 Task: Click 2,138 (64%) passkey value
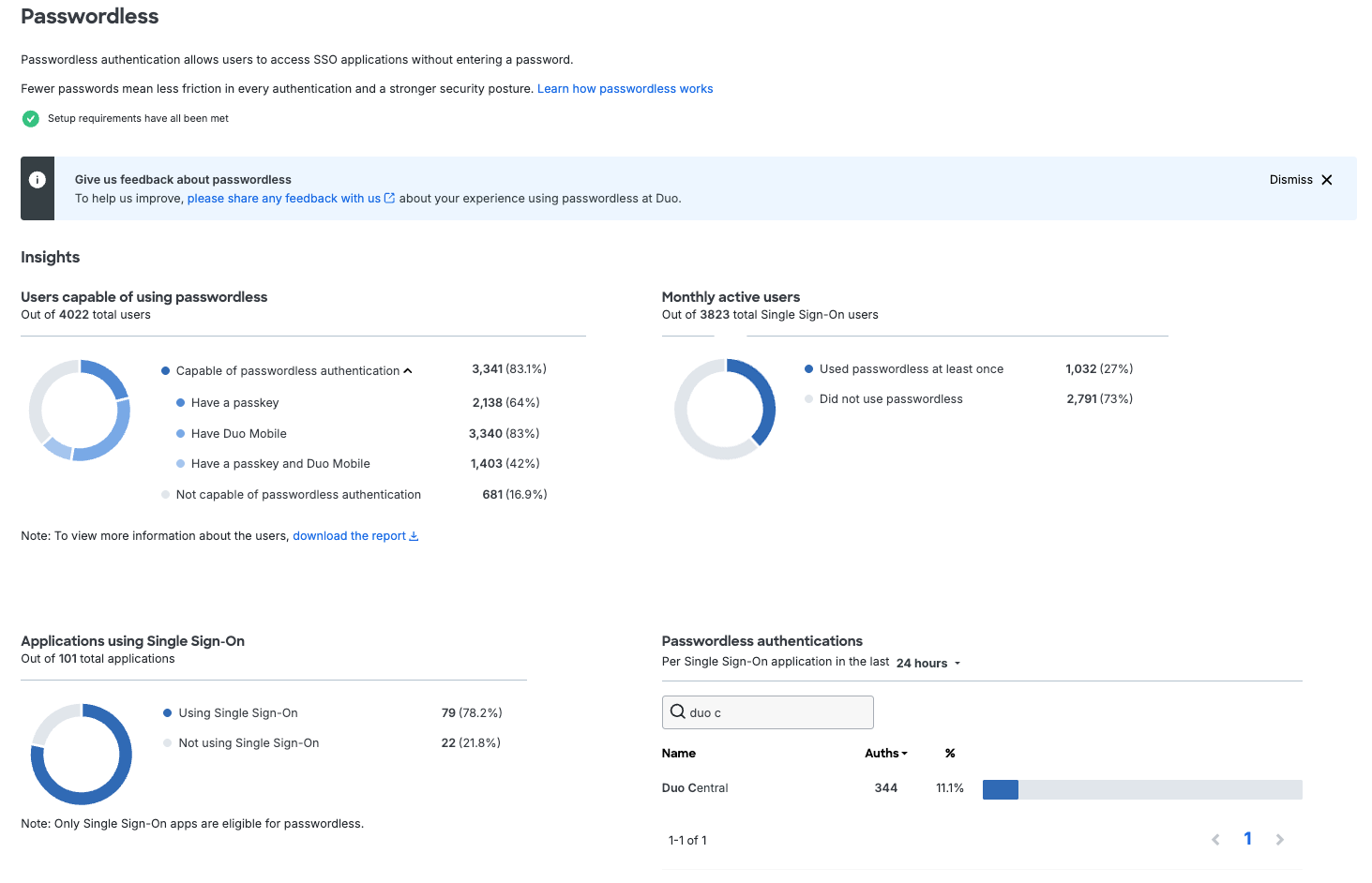coord(506,403)
